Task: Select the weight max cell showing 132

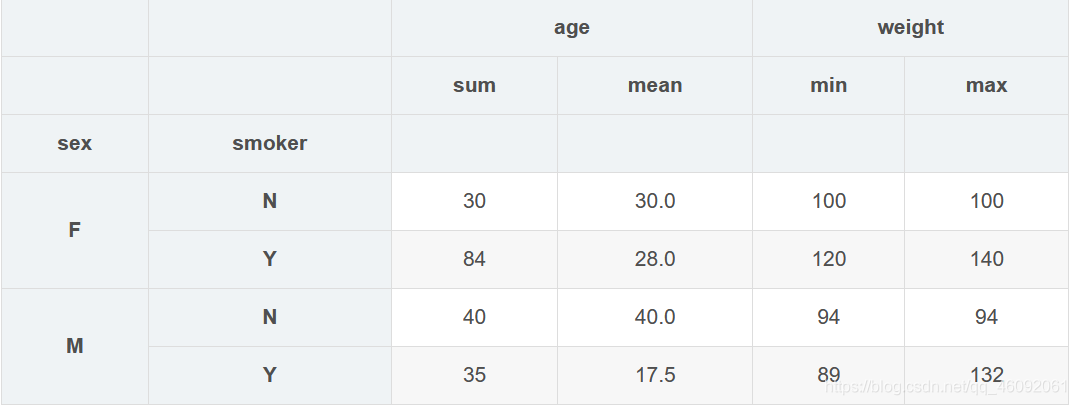Action: [x=986, y=375]
